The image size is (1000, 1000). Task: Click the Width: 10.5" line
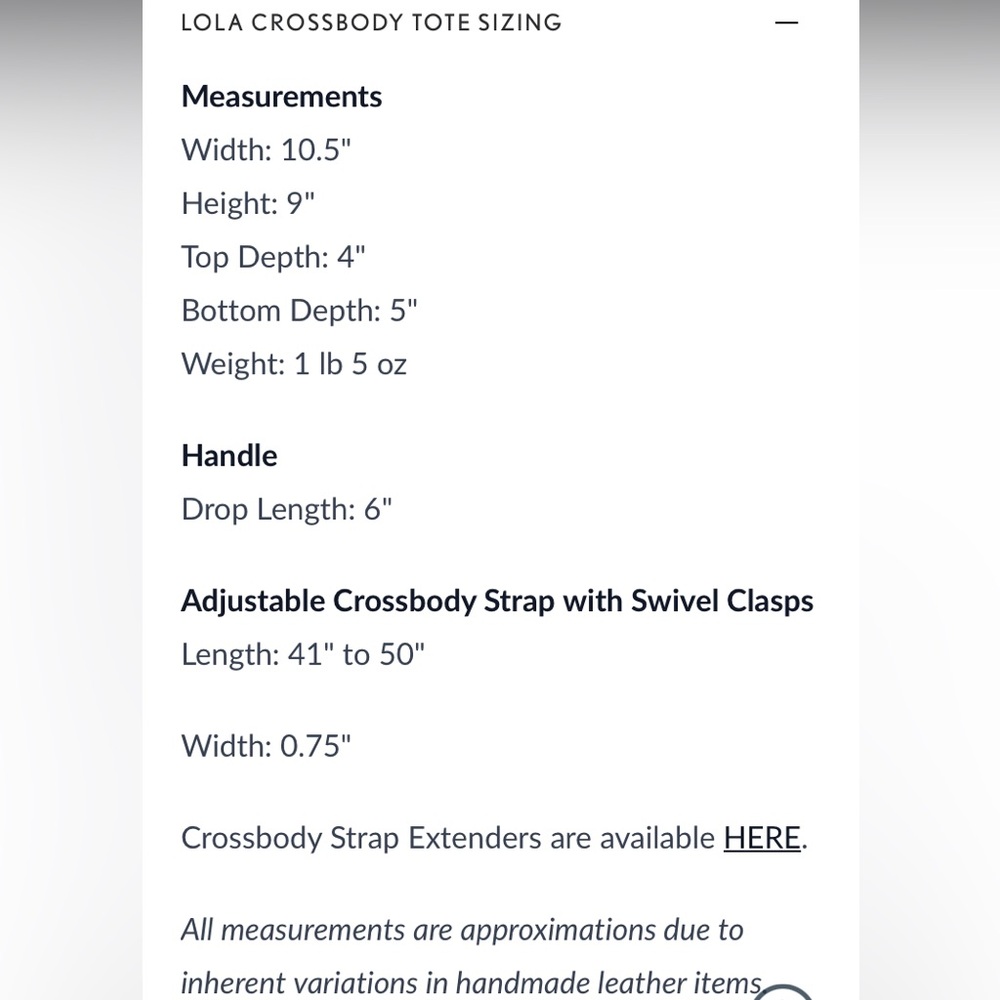(x=266, y=150)
